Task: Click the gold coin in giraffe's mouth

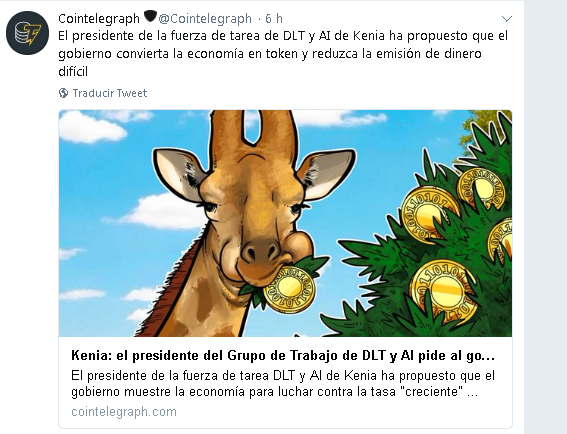Action: tap(289, 290)
